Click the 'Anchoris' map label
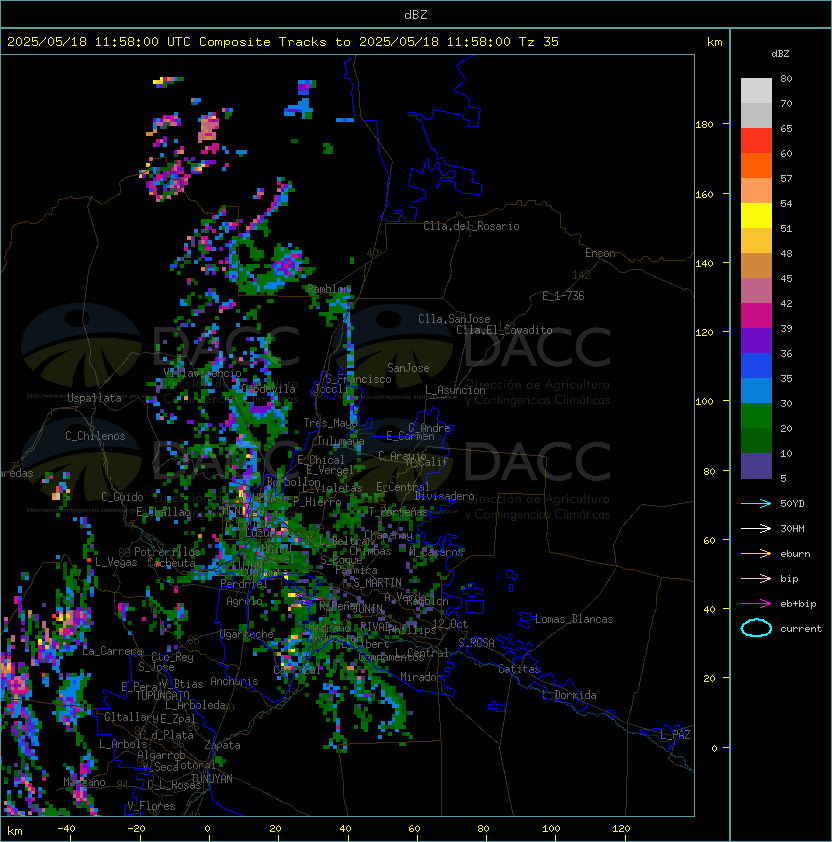This screenshot has height=842, width=832. (234, 681)
